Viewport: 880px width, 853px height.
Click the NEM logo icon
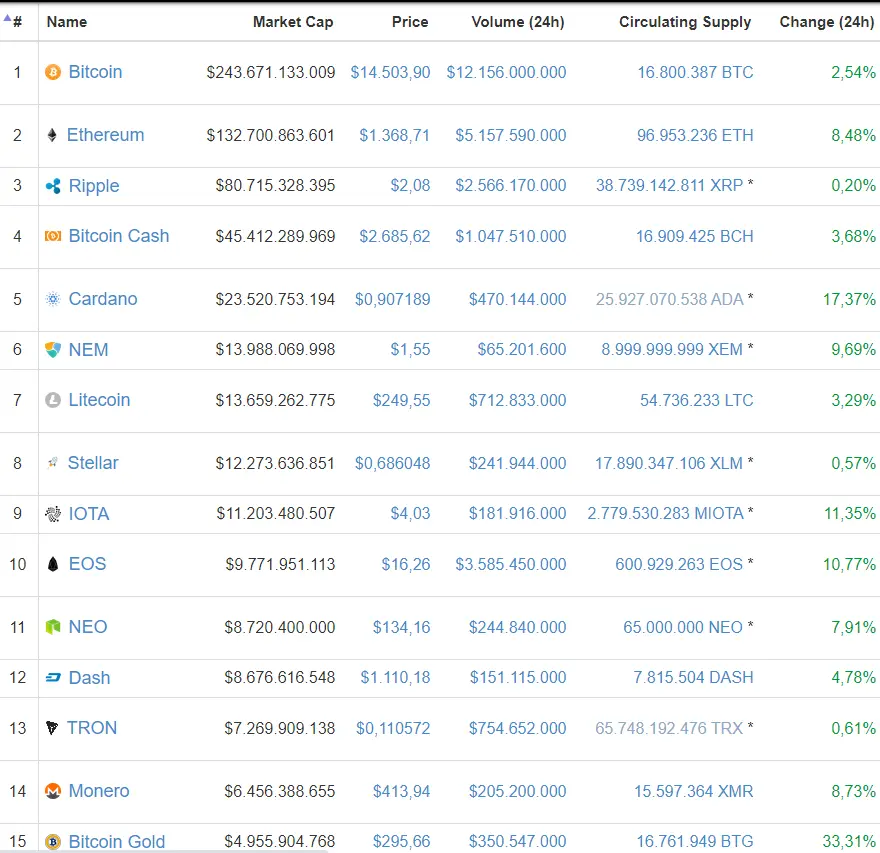(53, 350)
